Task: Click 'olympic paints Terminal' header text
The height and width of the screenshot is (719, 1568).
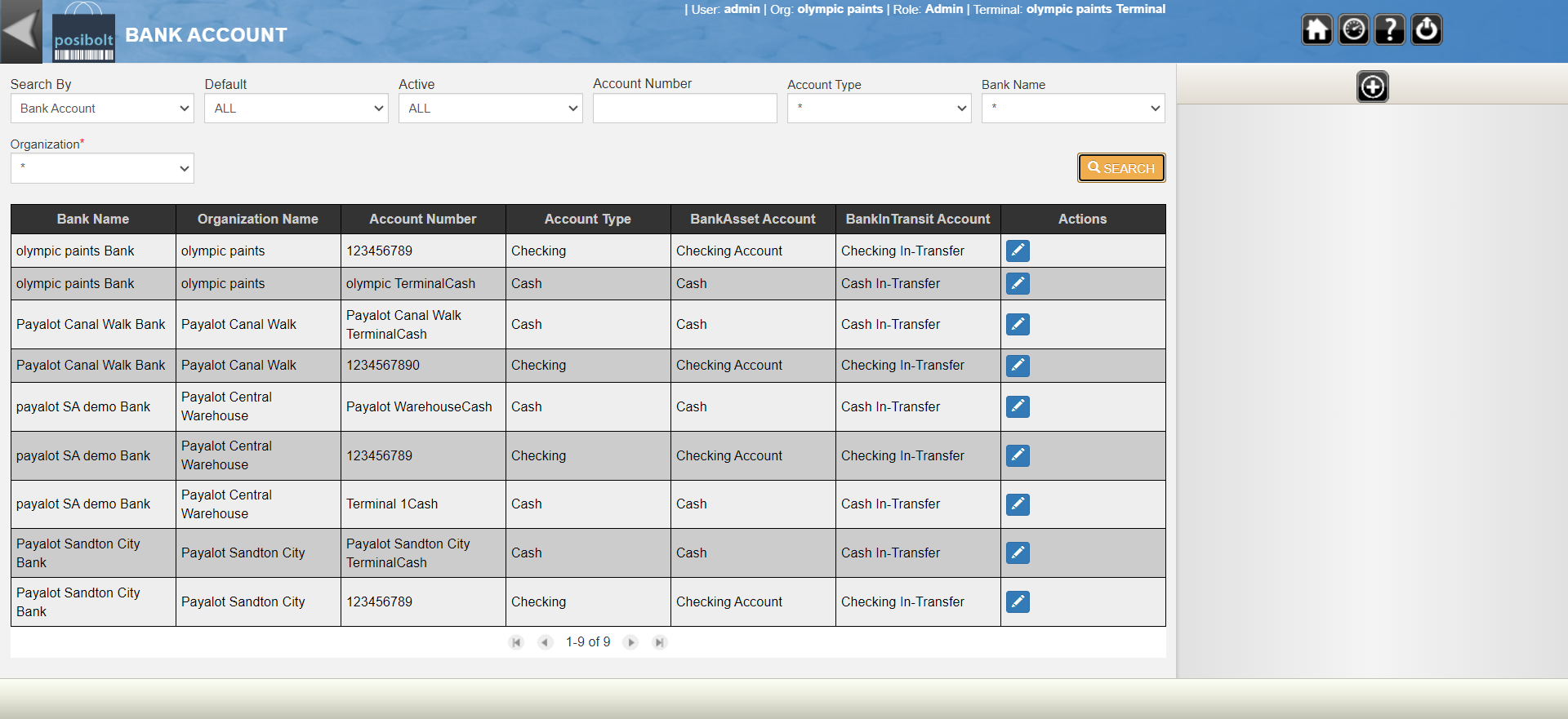Action: (x=1096, y=9)
